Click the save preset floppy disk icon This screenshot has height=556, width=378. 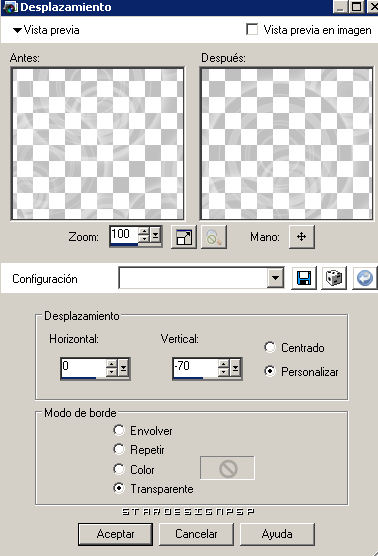[x=304, y=279]
